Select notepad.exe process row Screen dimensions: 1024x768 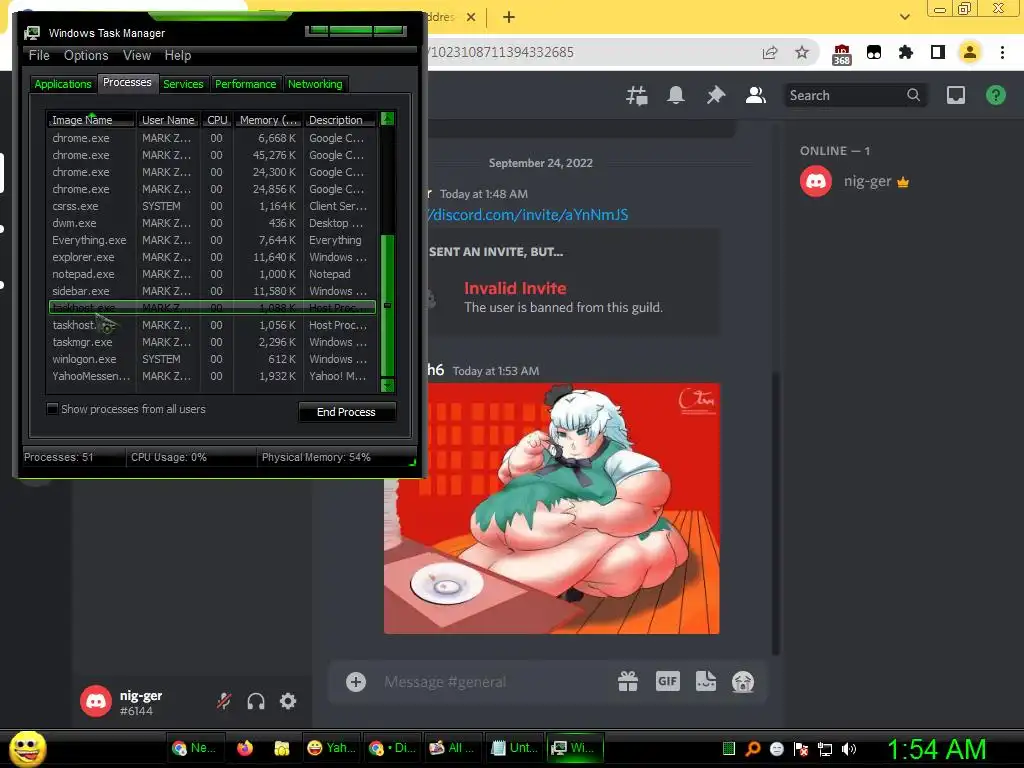[212, 274]
